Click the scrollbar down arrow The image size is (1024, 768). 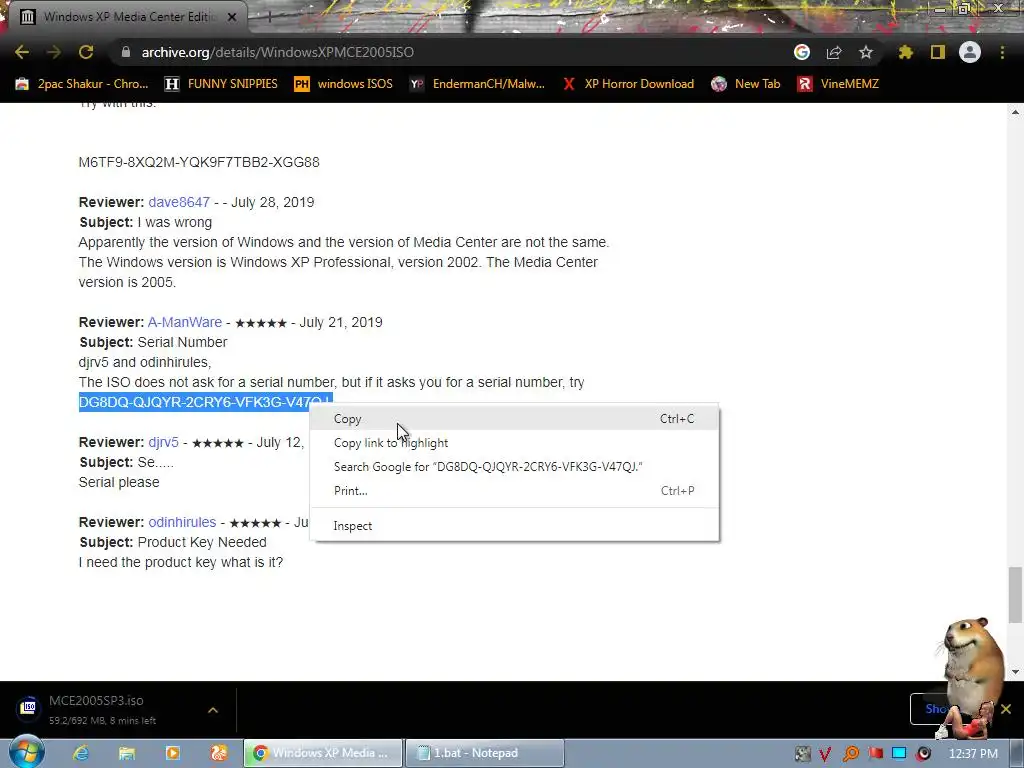[x=1015, y=671]
